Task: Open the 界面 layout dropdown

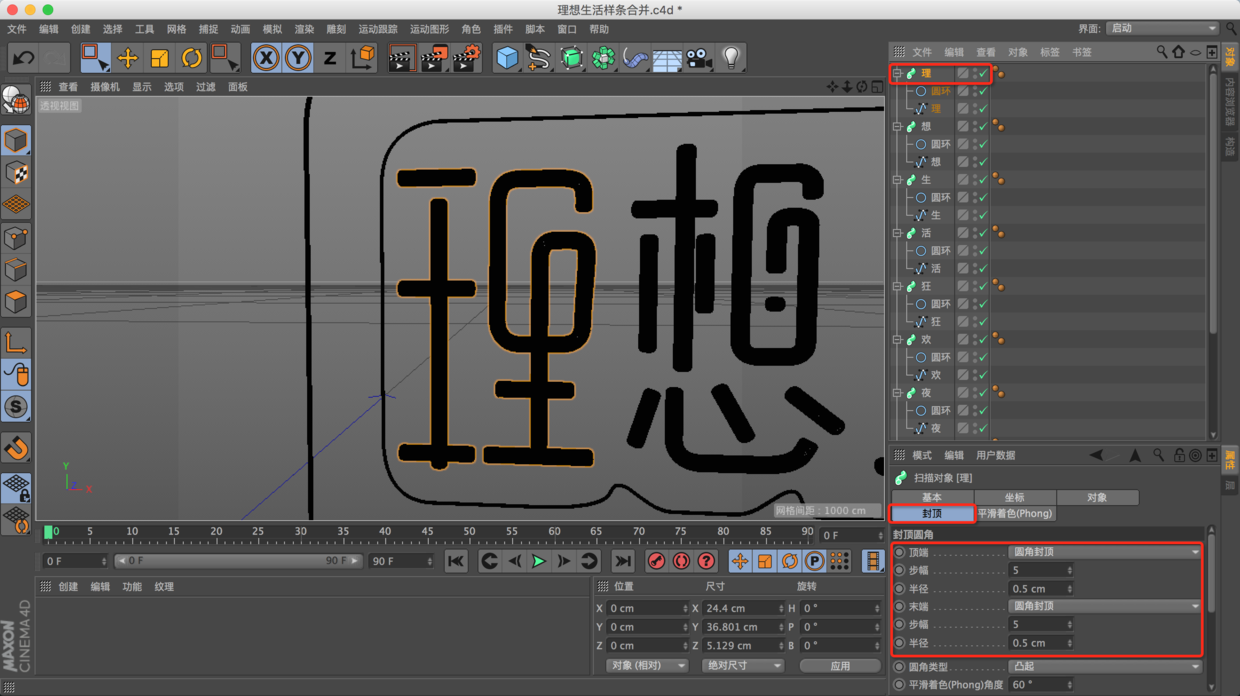Action: click(1162, 28)
